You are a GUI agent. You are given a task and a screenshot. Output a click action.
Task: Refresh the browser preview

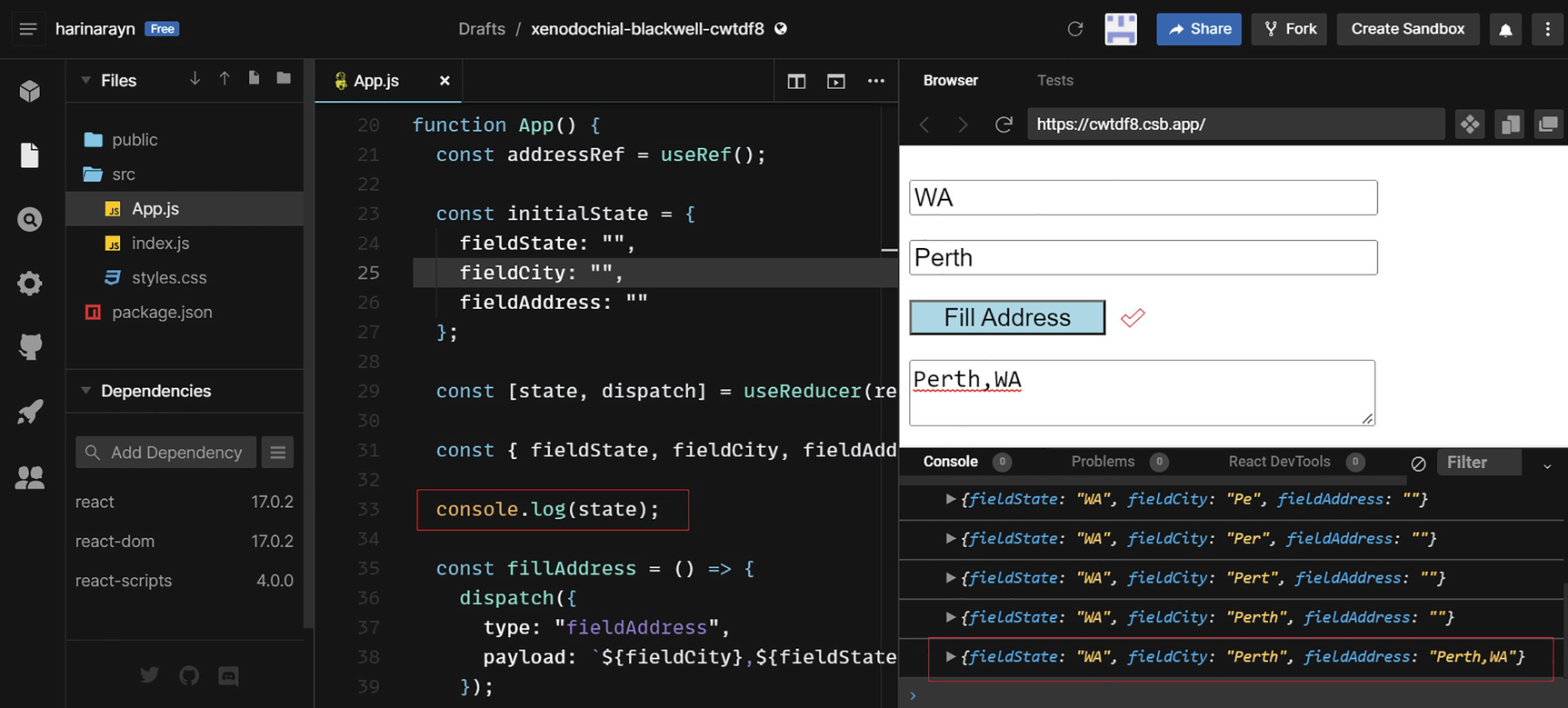[1004, 125]
